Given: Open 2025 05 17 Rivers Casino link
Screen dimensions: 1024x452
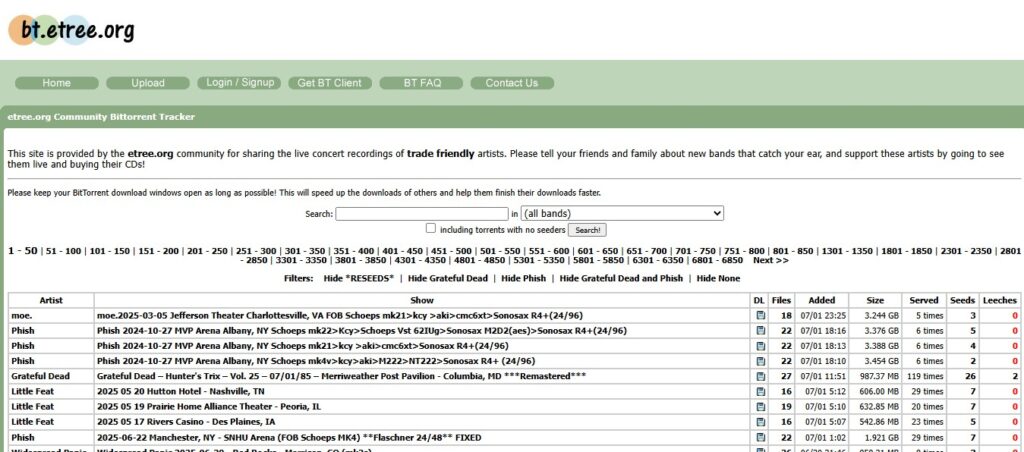Looking at the screenshot, I should 186,422.
